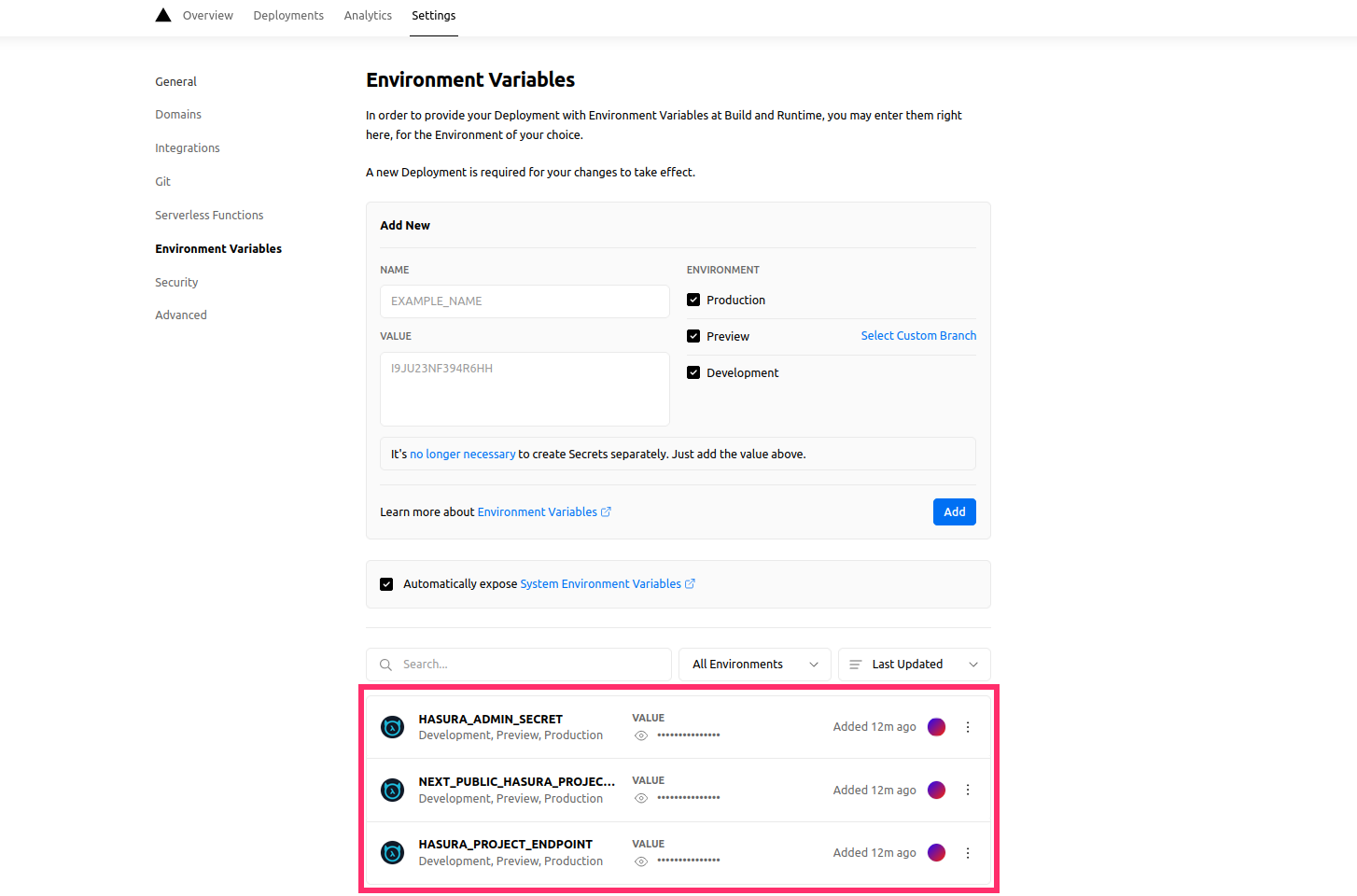Click the Hasura icon beside HASURA_ADMIN_SECRET
This screenshot has height=896, width=1357.
392,726
